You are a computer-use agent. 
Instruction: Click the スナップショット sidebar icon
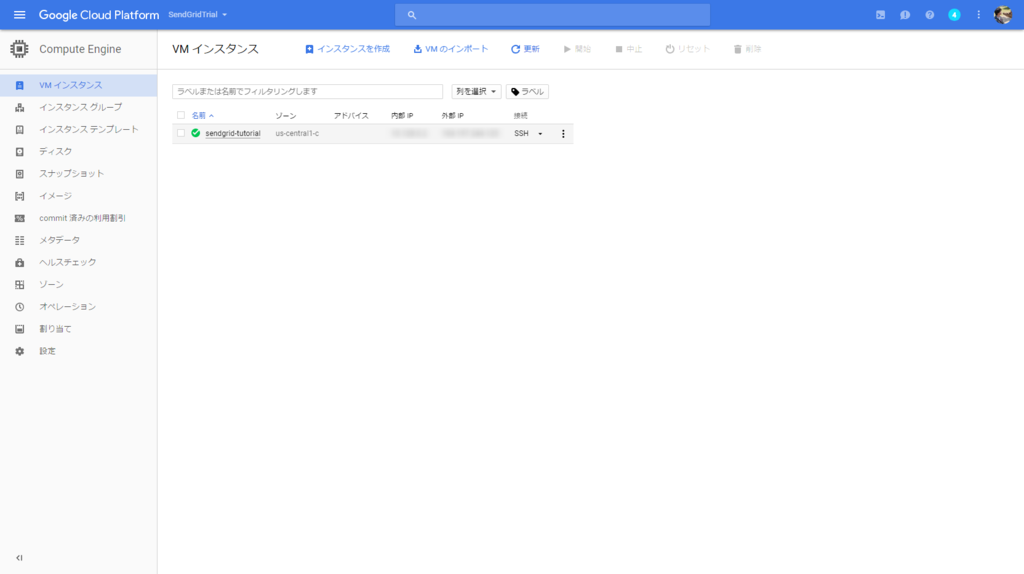(x=20, y=174)
